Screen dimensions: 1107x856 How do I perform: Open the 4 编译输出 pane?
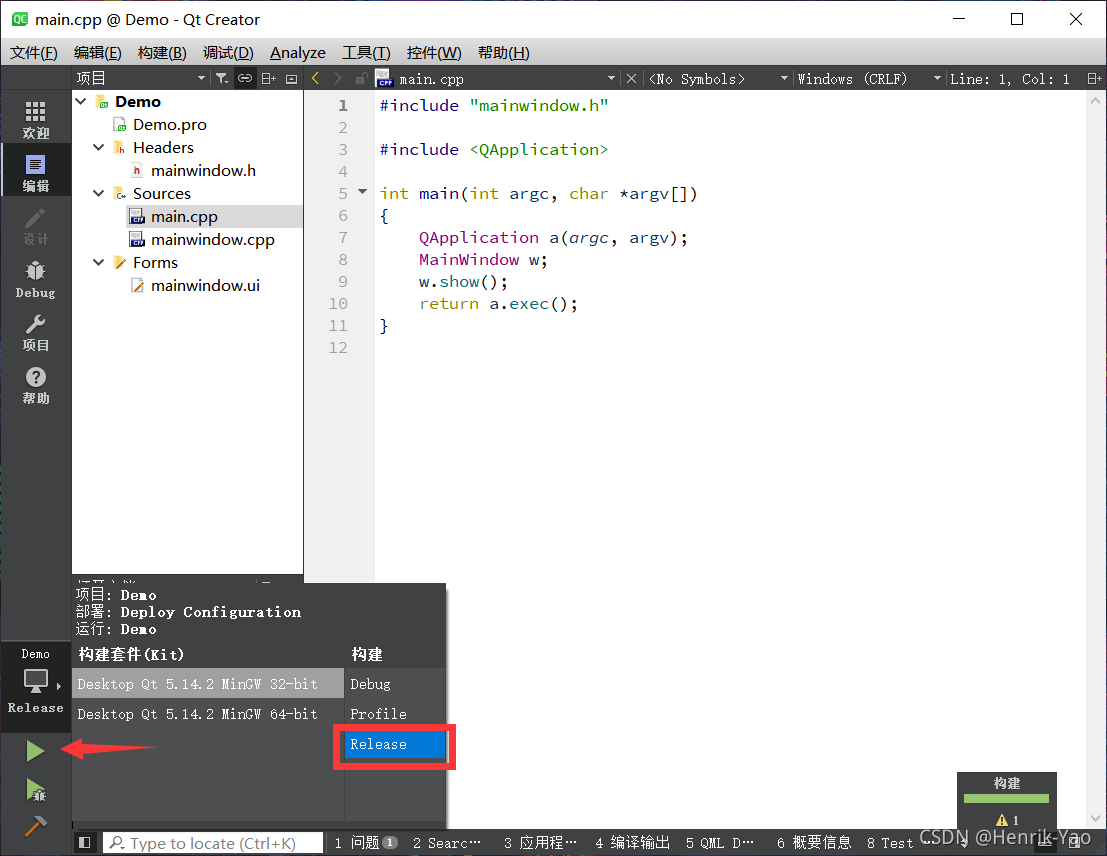click(x=632, y=843)
